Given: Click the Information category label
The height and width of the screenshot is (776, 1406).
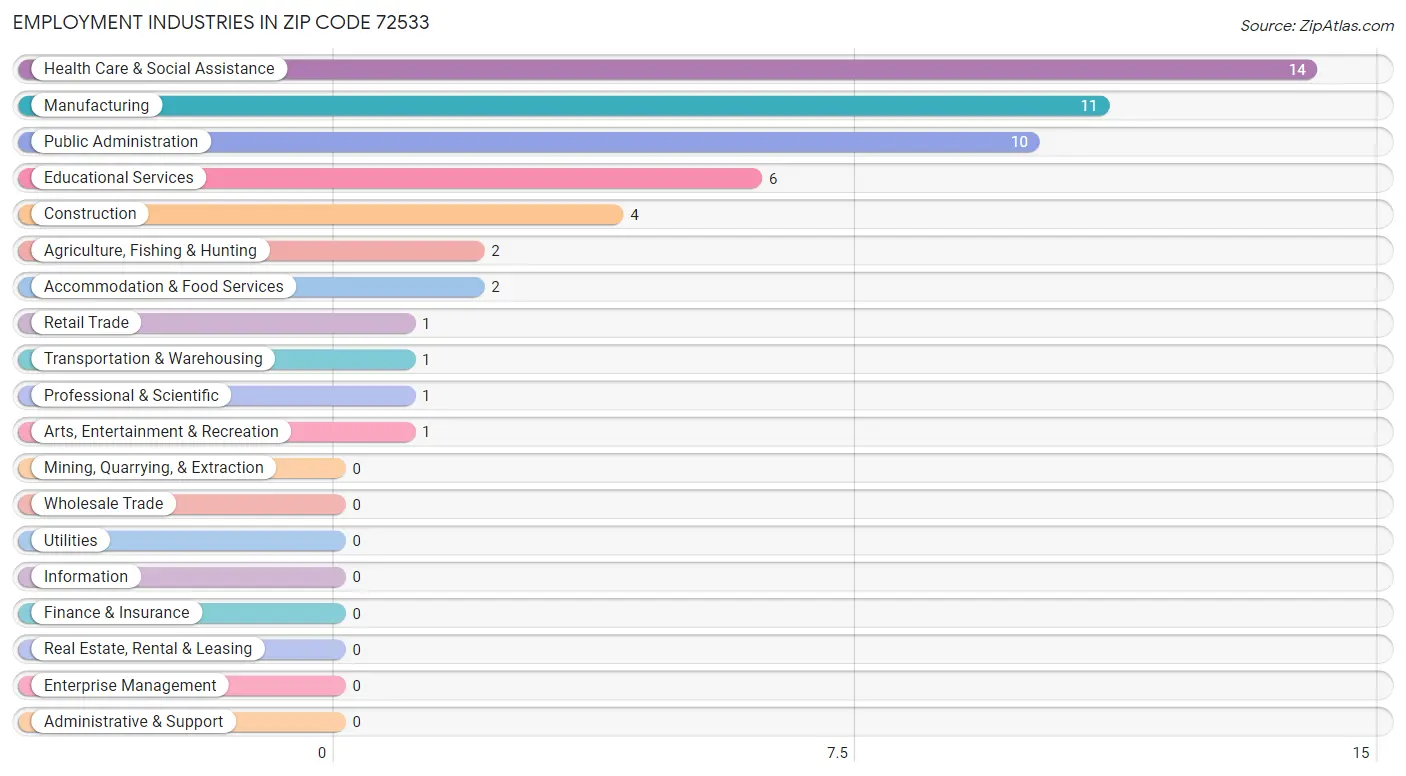Looking at the screenshot, I should [86, 577].
